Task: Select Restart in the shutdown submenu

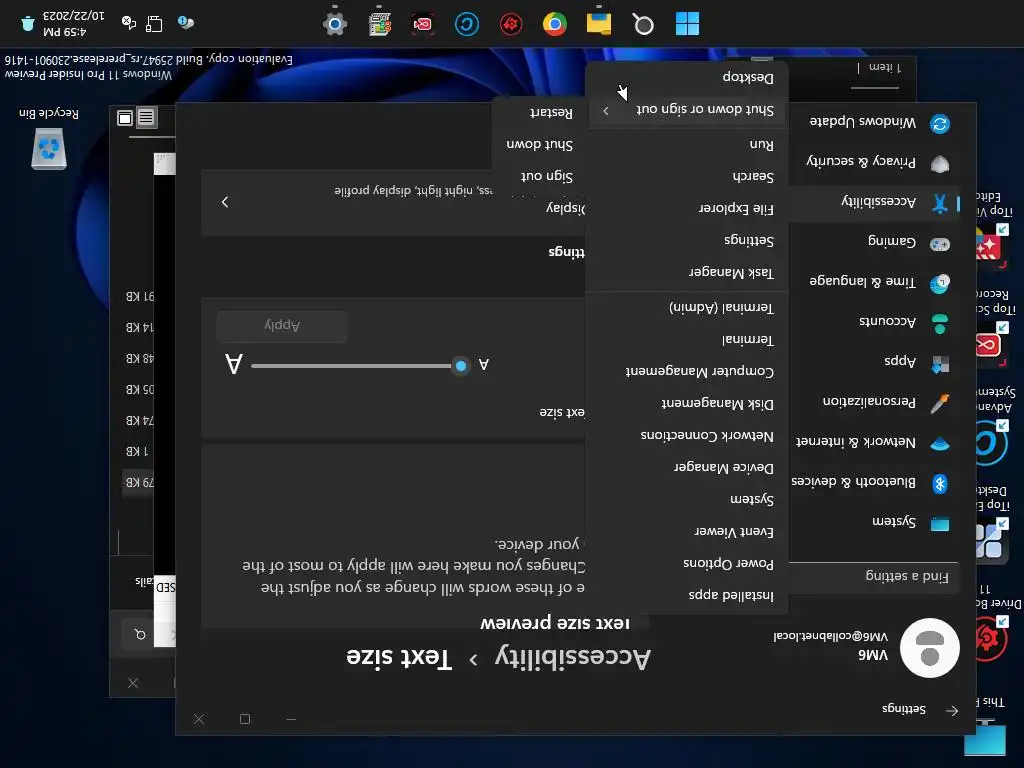Action: point(539,112)
